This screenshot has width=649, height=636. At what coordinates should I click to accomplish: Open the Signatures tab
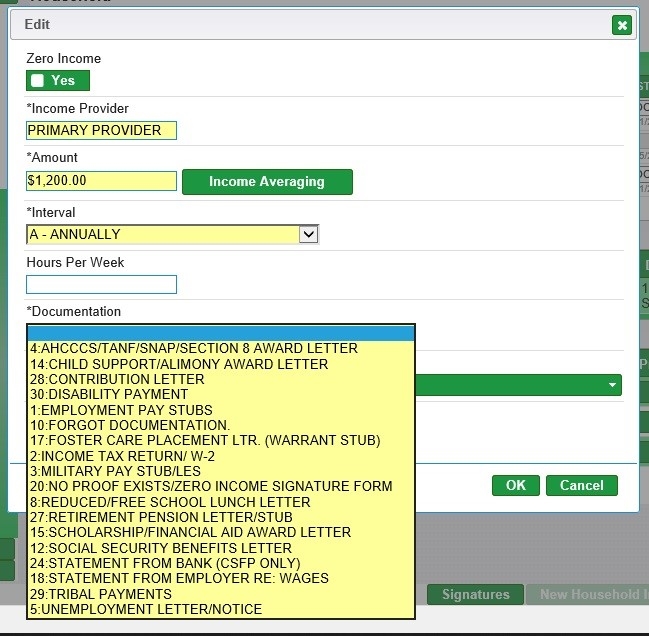[x=475, y=594]
